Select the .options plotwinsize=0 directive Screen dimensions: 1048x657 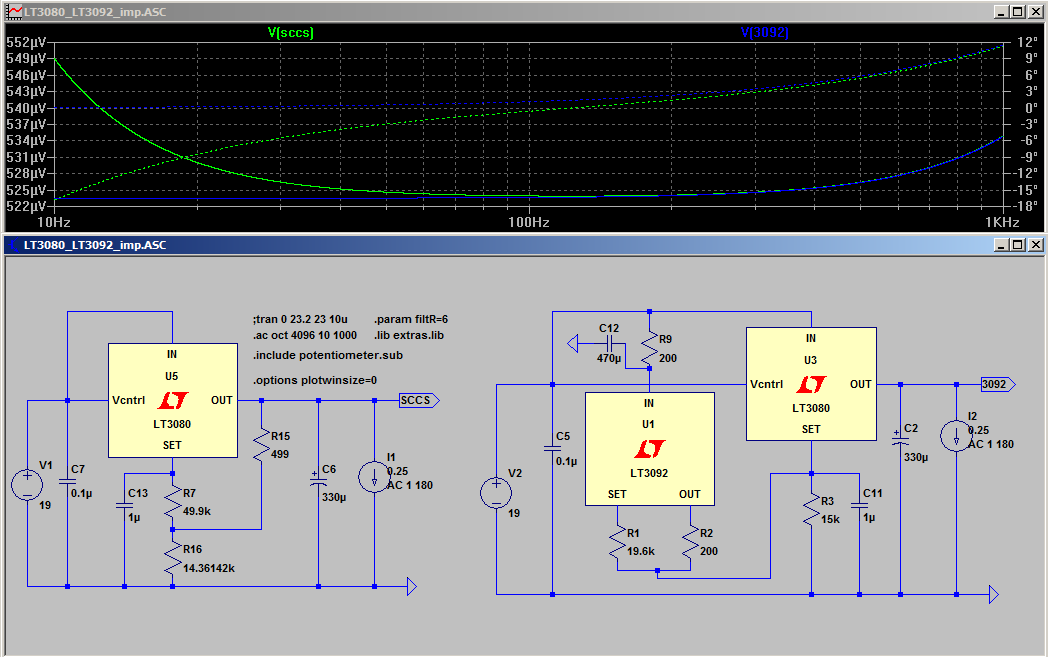pos(315,380)
